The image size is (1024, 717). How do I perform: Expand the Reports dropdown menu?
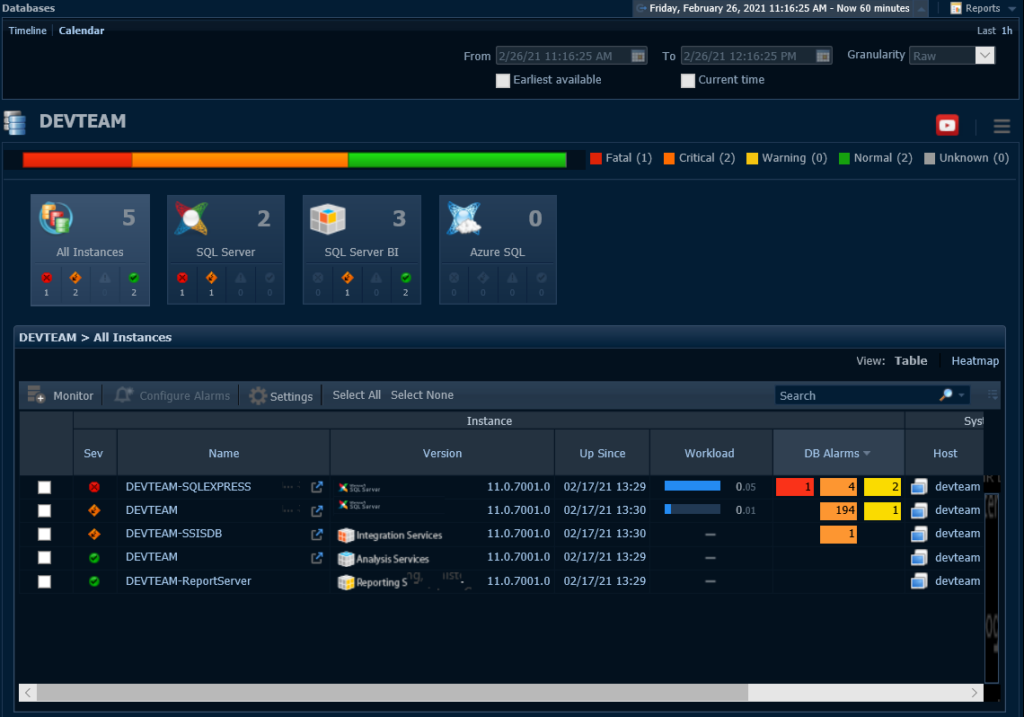click(1012, 8)
